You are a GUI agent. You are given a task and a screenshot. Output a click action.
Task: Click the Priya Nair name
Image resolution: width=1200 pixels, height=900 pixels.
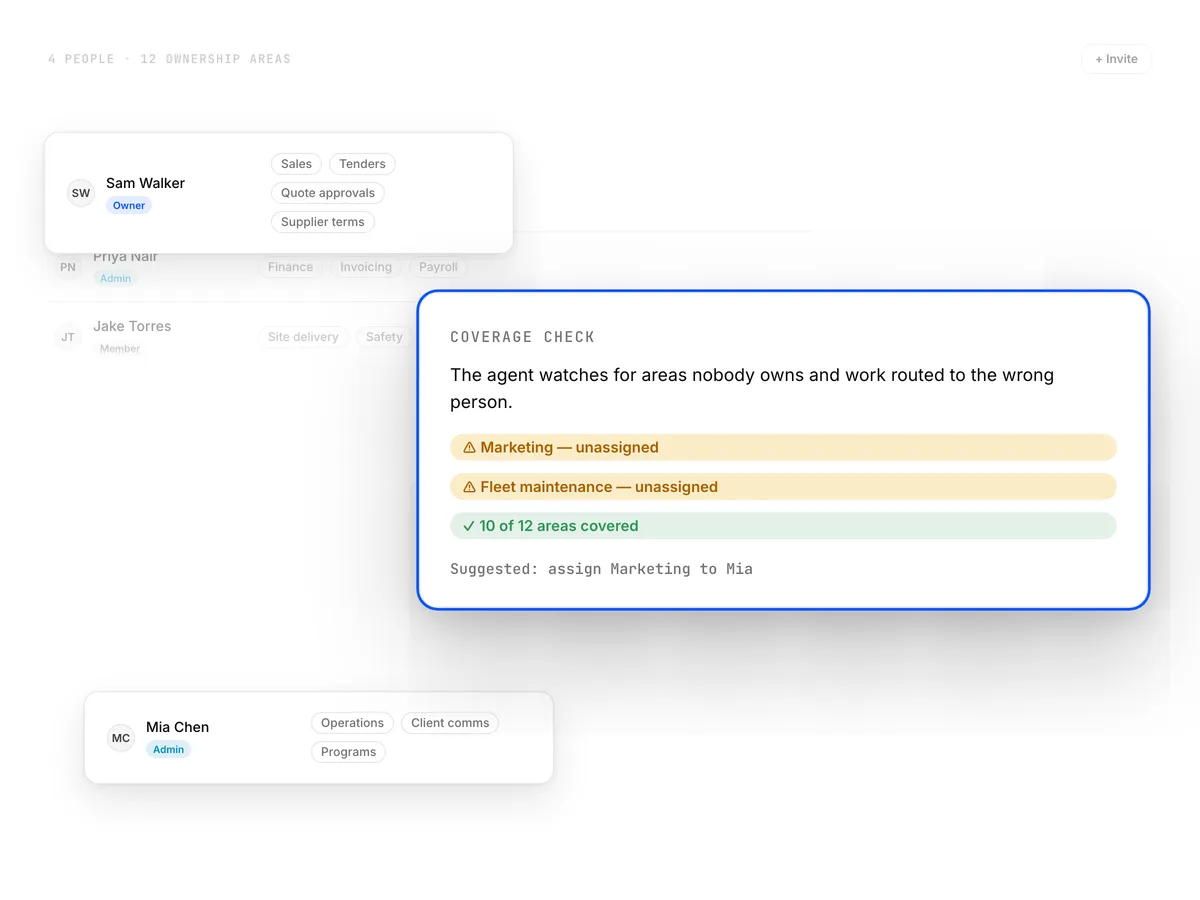[x=126, y=256]
